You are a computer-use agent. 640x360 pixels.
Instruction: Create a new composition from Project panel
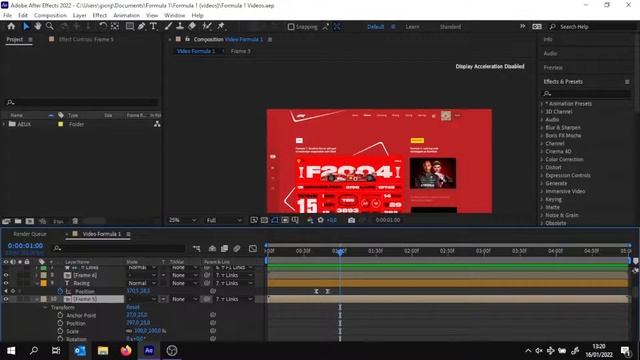pyautogui.click(x=30, y=221)
